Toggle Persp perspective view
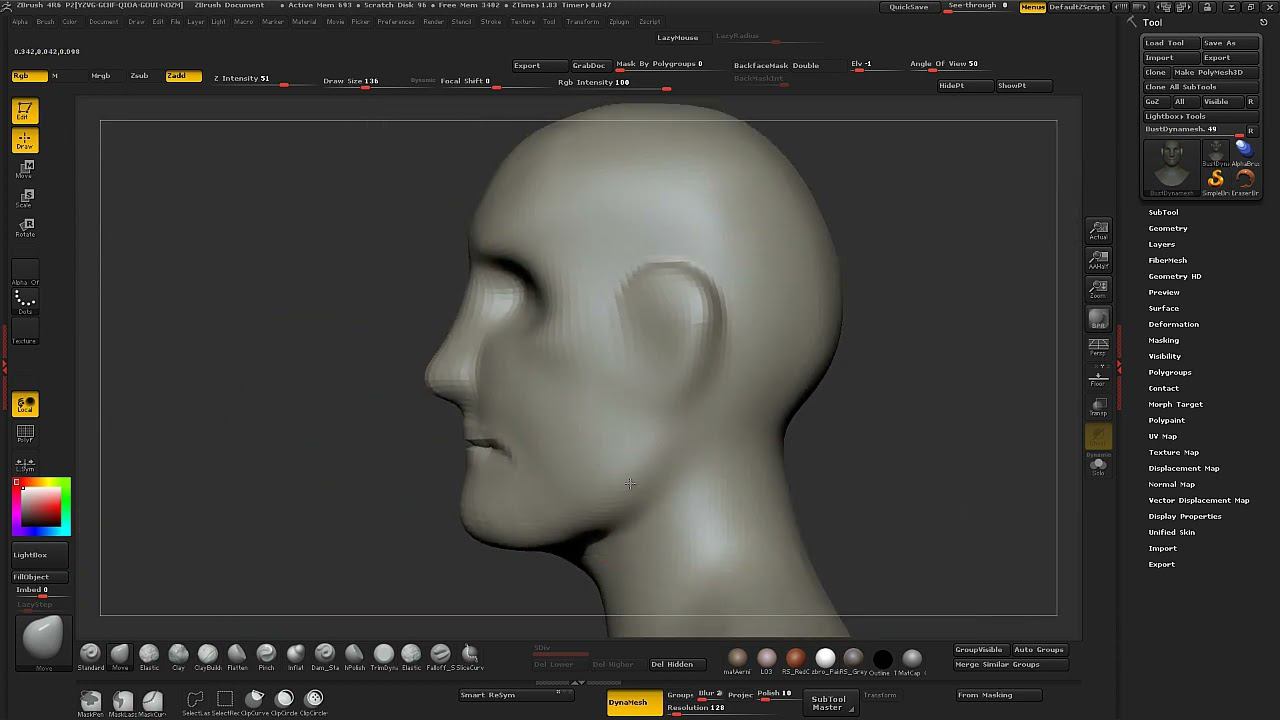1280x720 pixels. (1098, 347)
